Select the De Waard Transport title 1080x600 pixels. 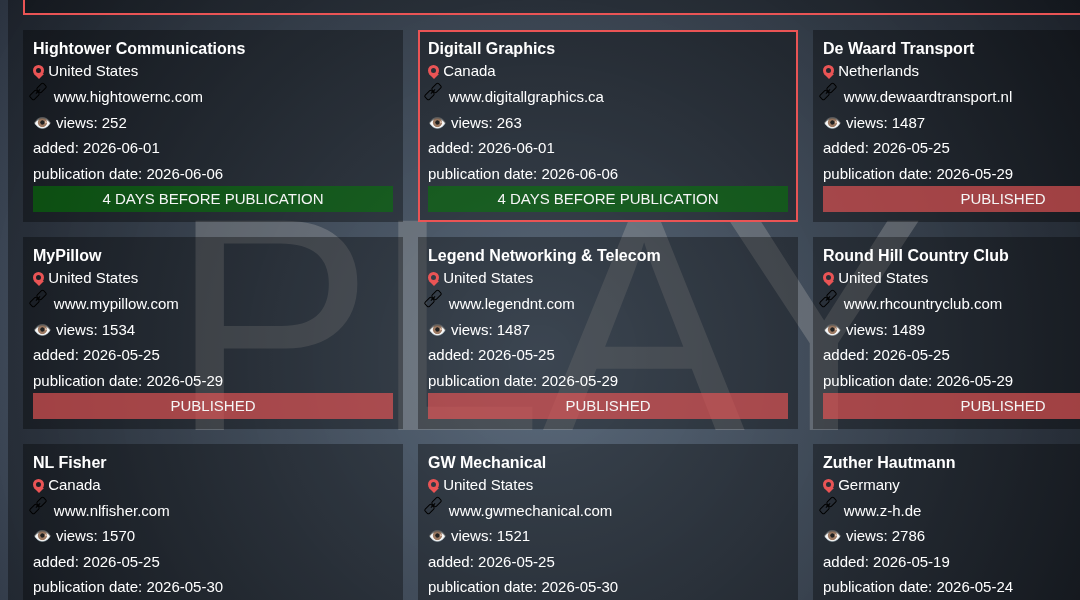[x=898, y=49]
